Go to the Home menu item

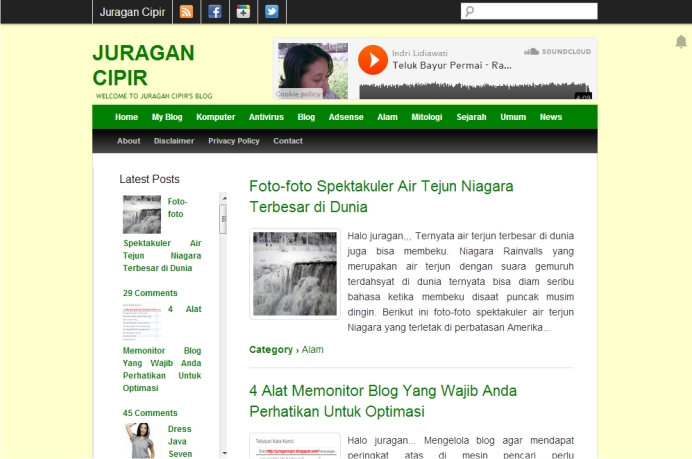[x=126, y=117]
